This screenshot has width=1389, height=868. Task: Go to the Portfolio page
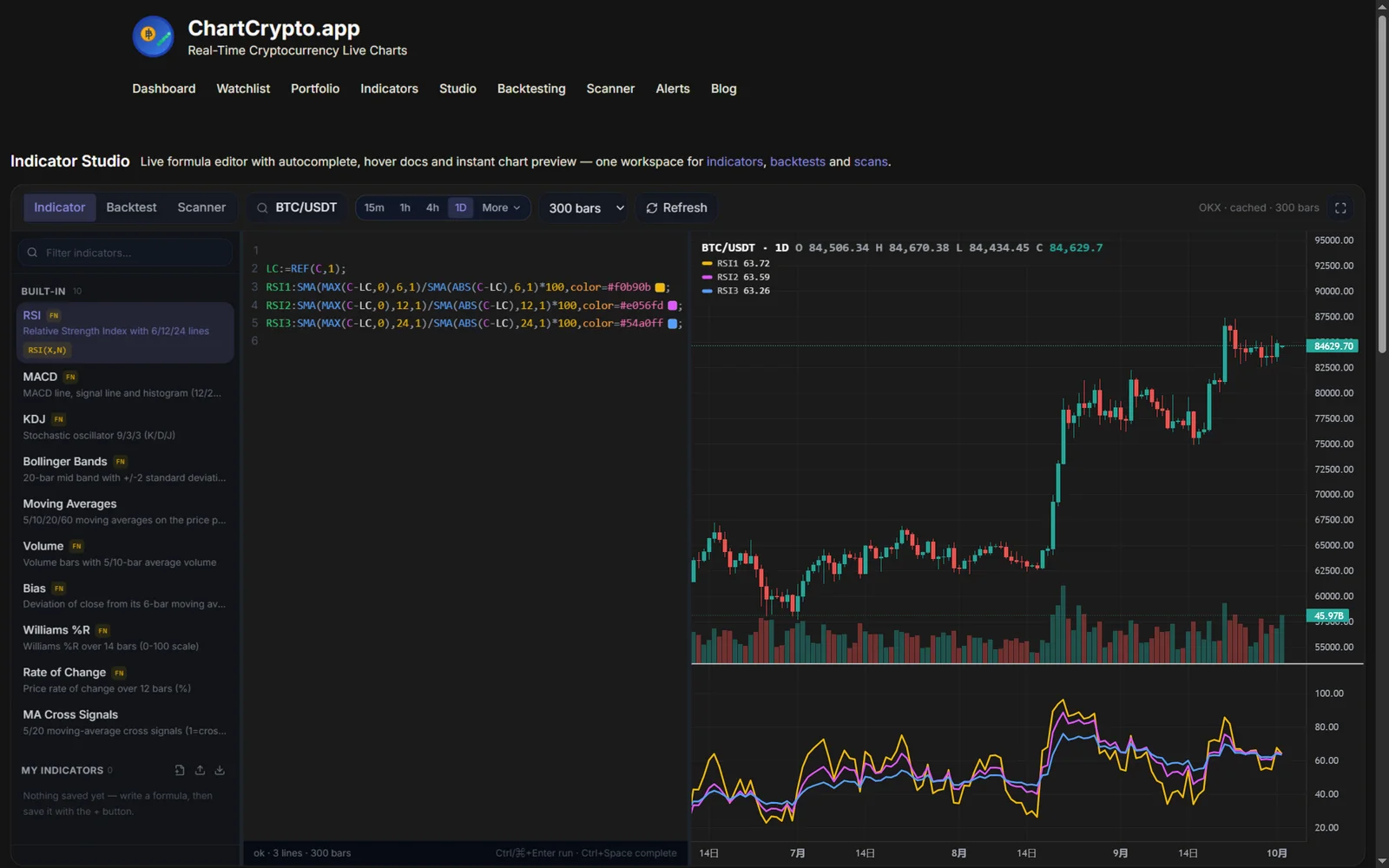tap(315, 89)
